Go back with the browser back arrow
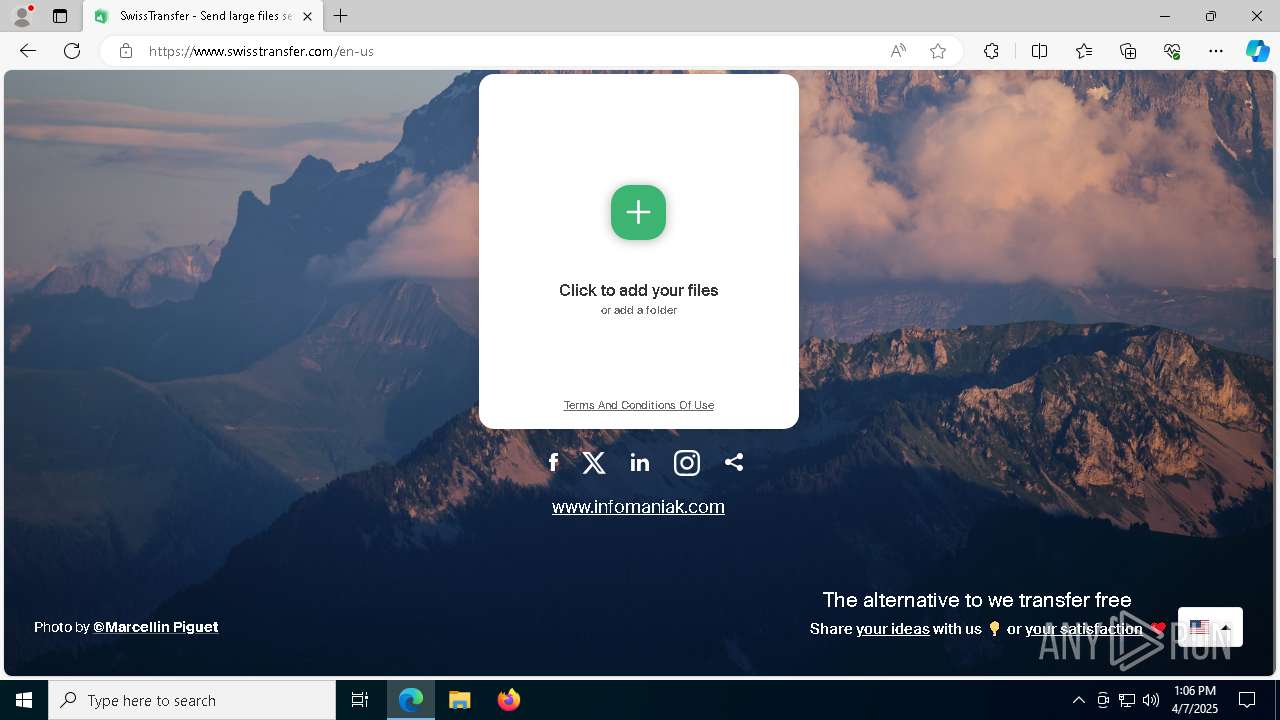Image resolution: width=1280 pixels, height=720 pixels. point(28,51)
